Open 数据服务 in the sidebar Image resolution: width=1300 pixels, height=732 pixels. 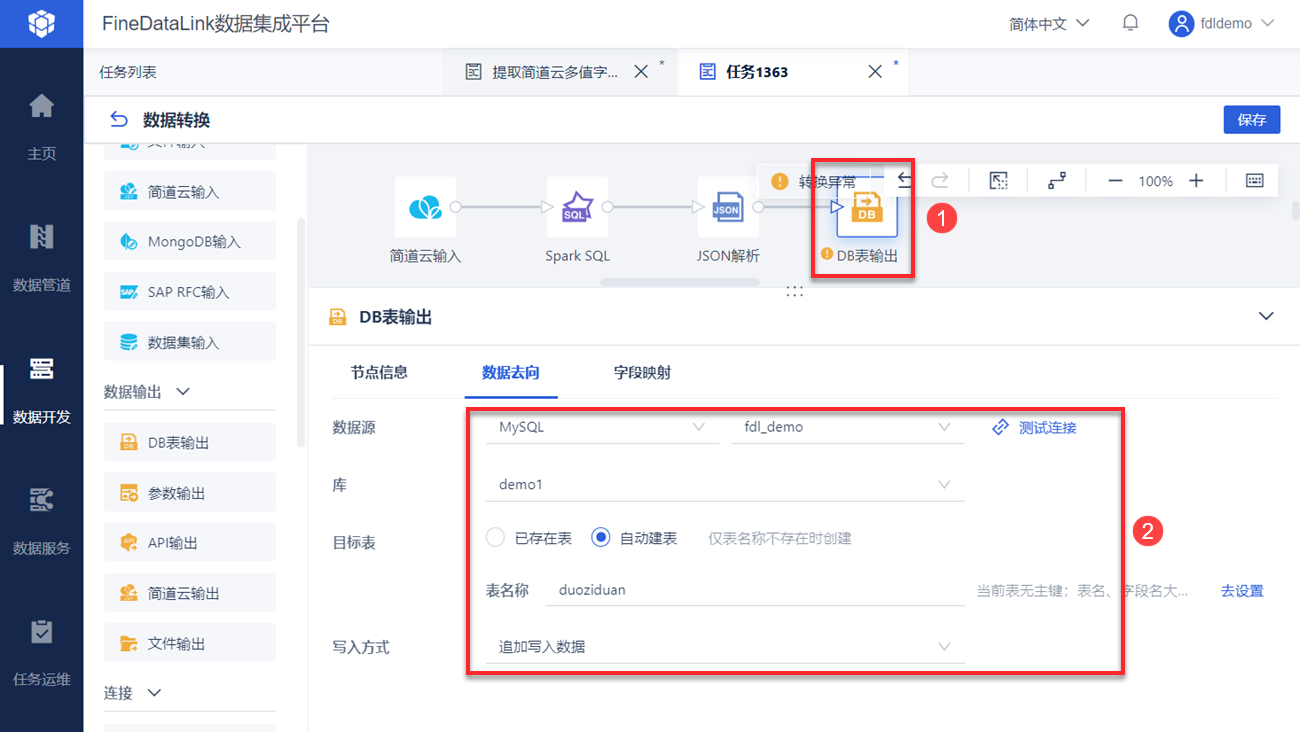41,520
